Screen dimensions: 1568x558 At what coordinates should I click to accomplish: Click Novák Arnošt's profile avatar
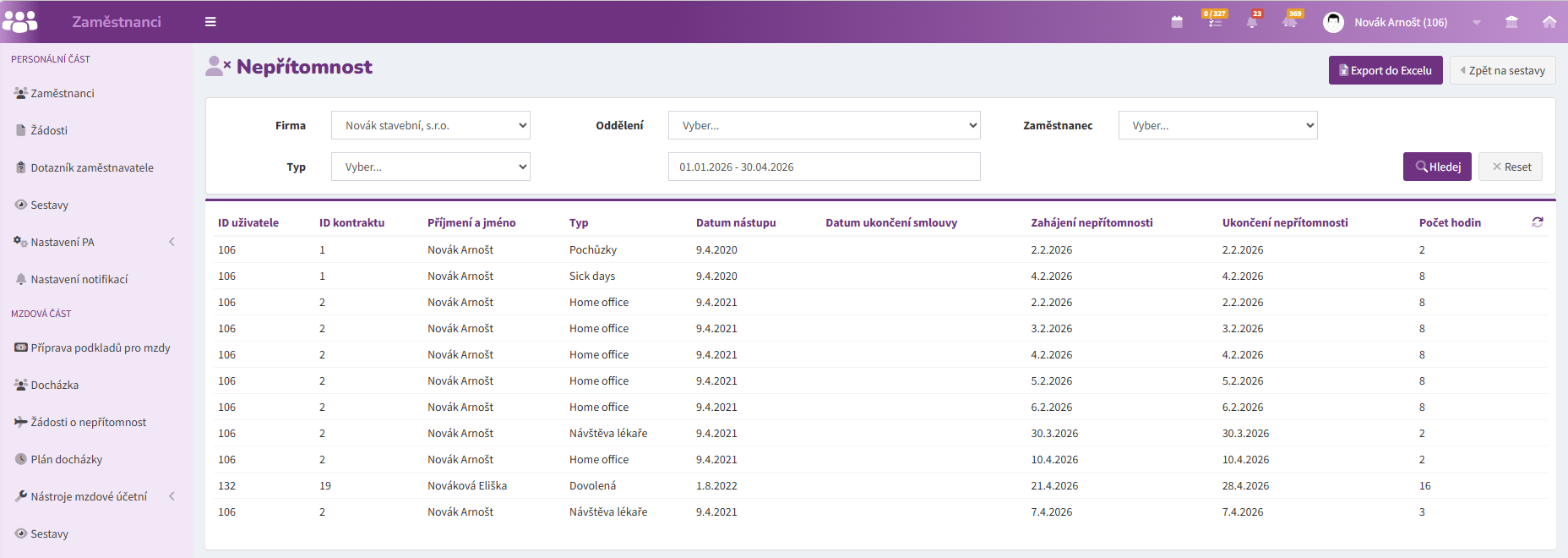(x=1333, y=22)
